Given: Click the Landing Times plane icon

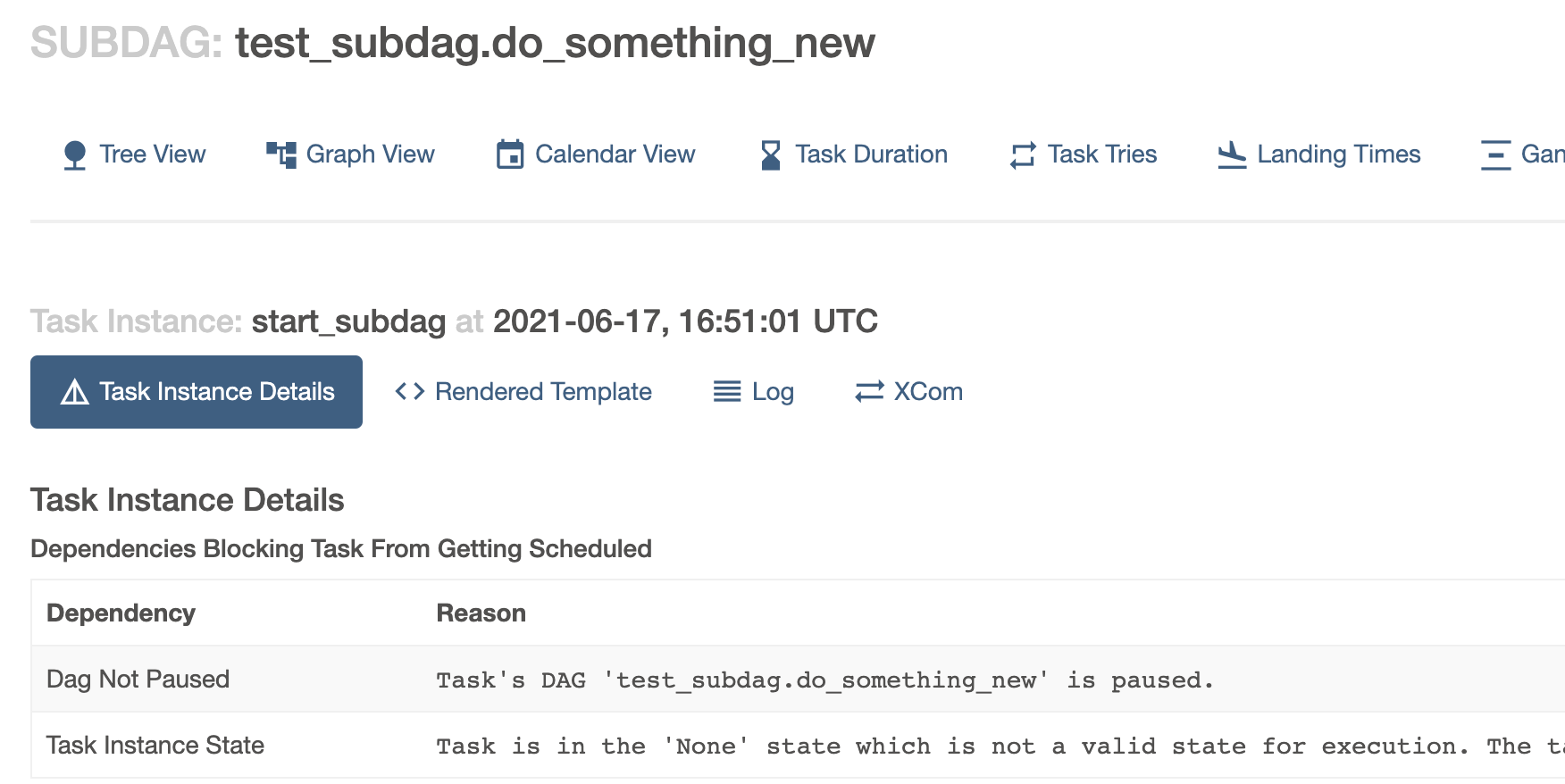Looking at the screenshot, I should point(1230,154).
